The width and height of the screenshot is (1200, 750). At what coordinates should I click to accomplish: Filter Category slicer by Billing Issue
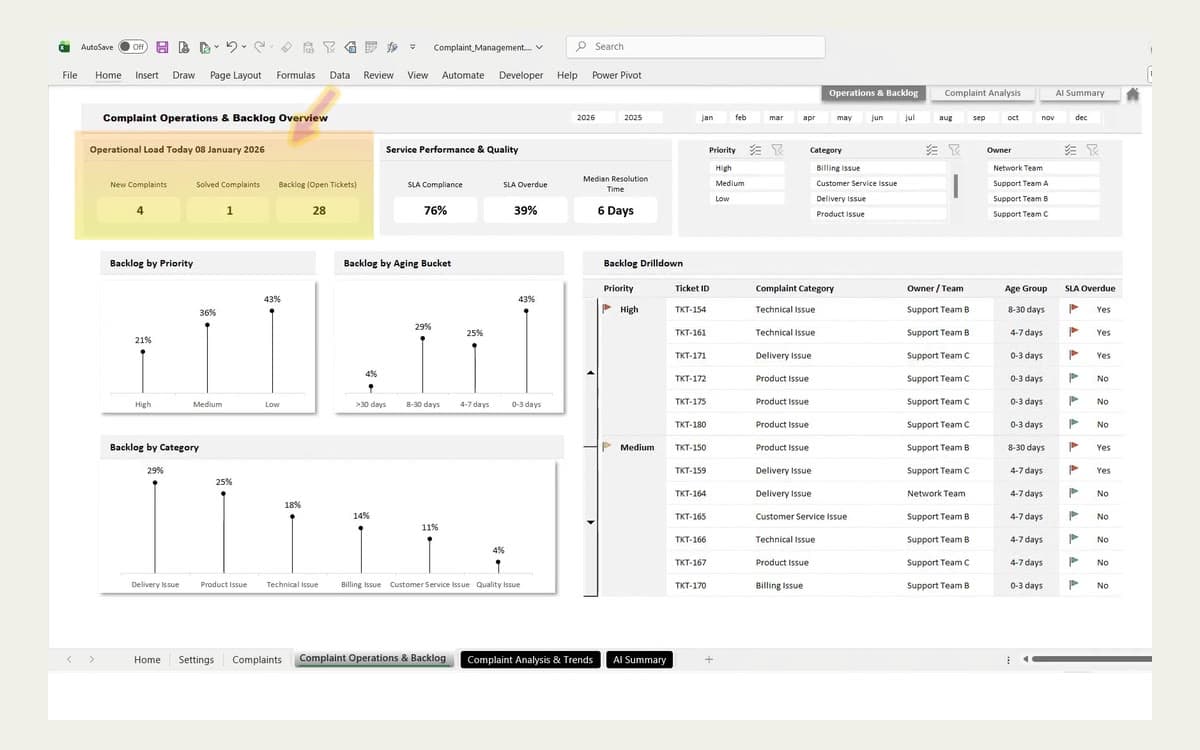point(880,168)
